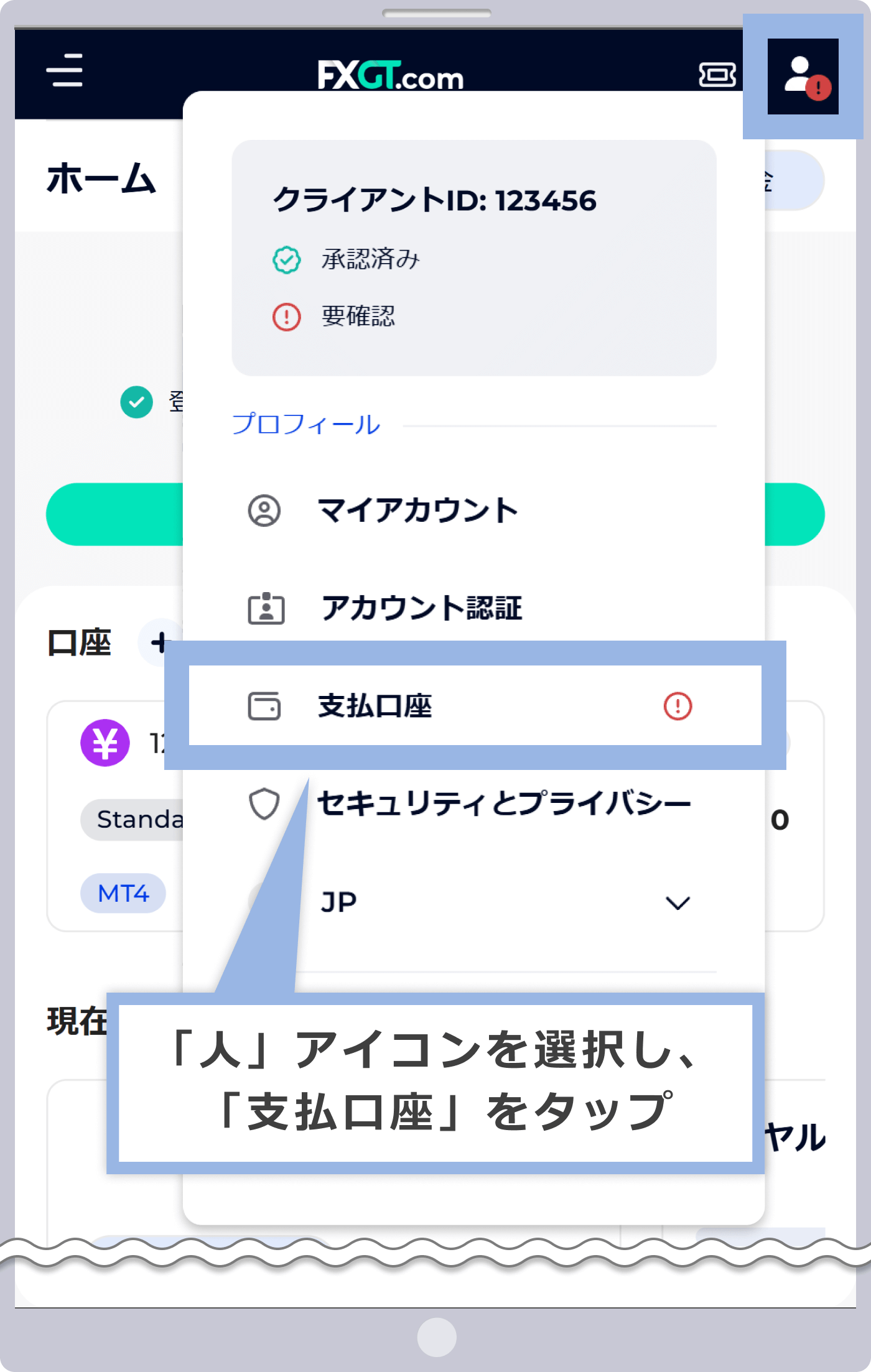Click the green registration status checkmark
The image size is (871, 1372).
pos(136,403)
